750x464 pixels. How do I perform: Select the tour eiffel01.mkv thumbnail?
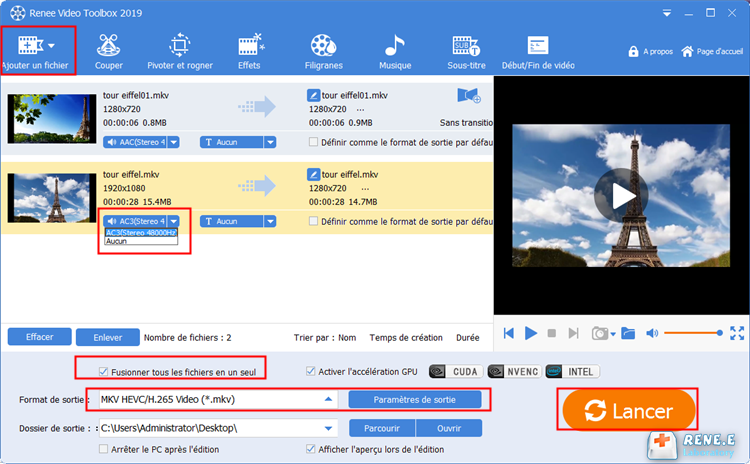pos(52,118)
